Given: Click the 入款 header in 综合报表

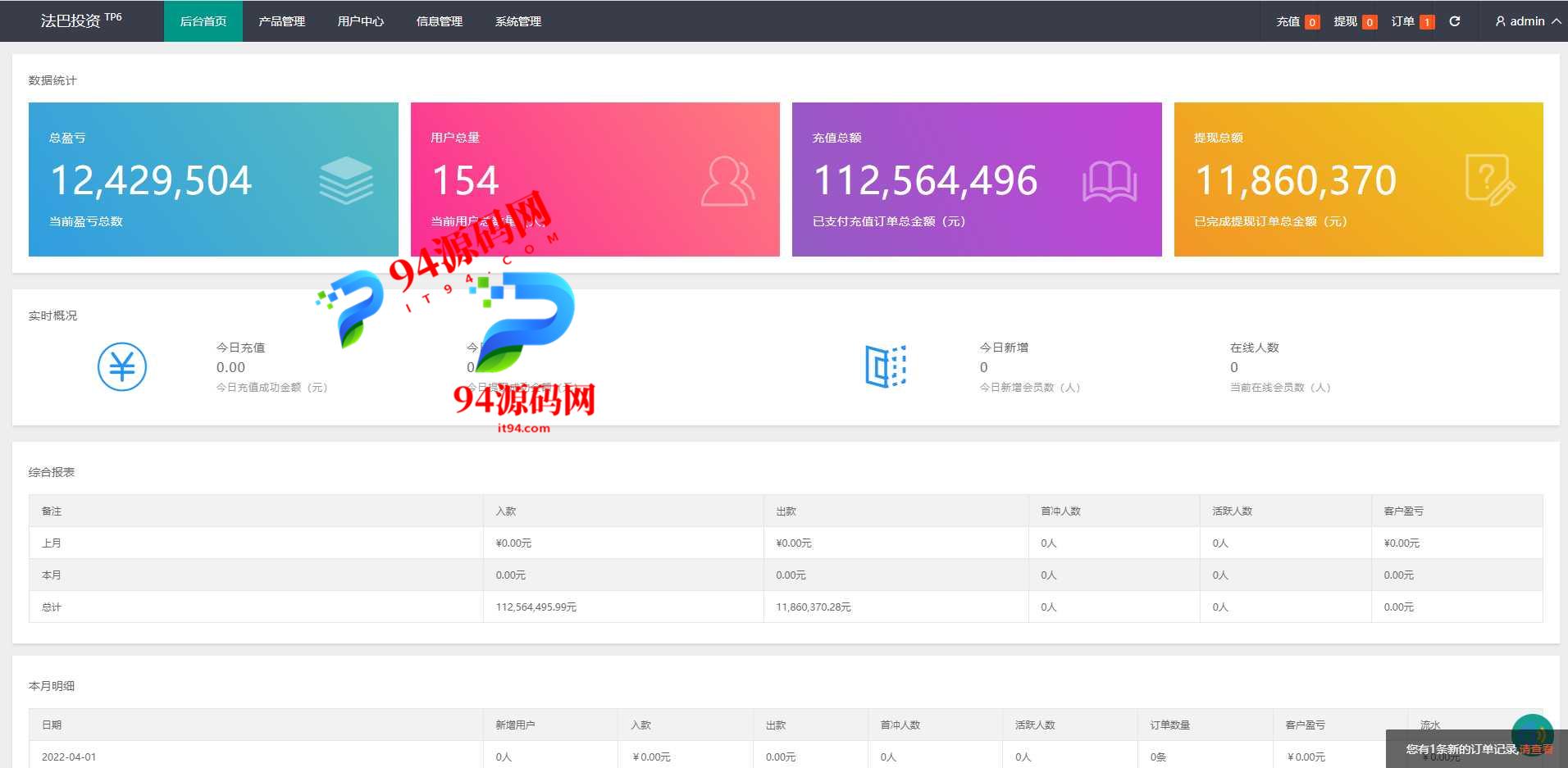Looking at the screenshot, I should click(x=506, y=511).
